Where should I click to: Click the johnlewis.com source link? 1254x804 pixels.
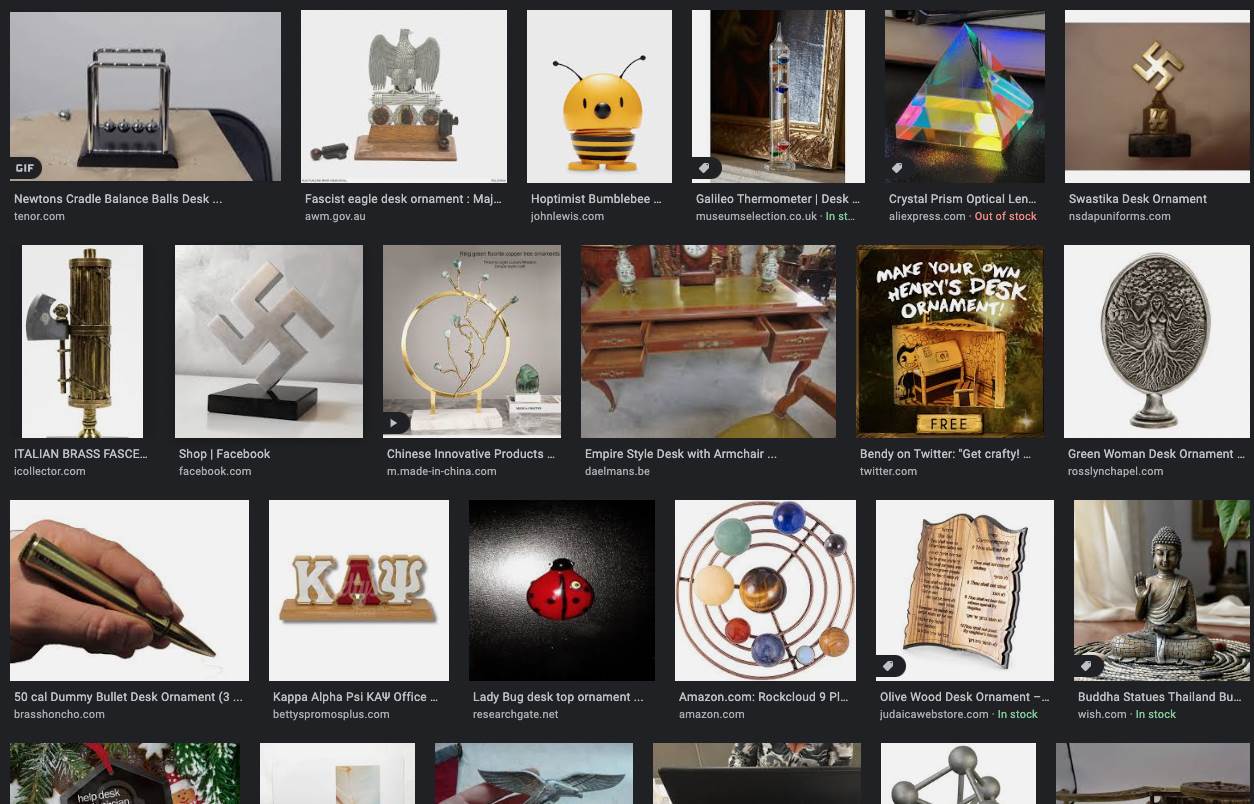[x=567, y=216]
